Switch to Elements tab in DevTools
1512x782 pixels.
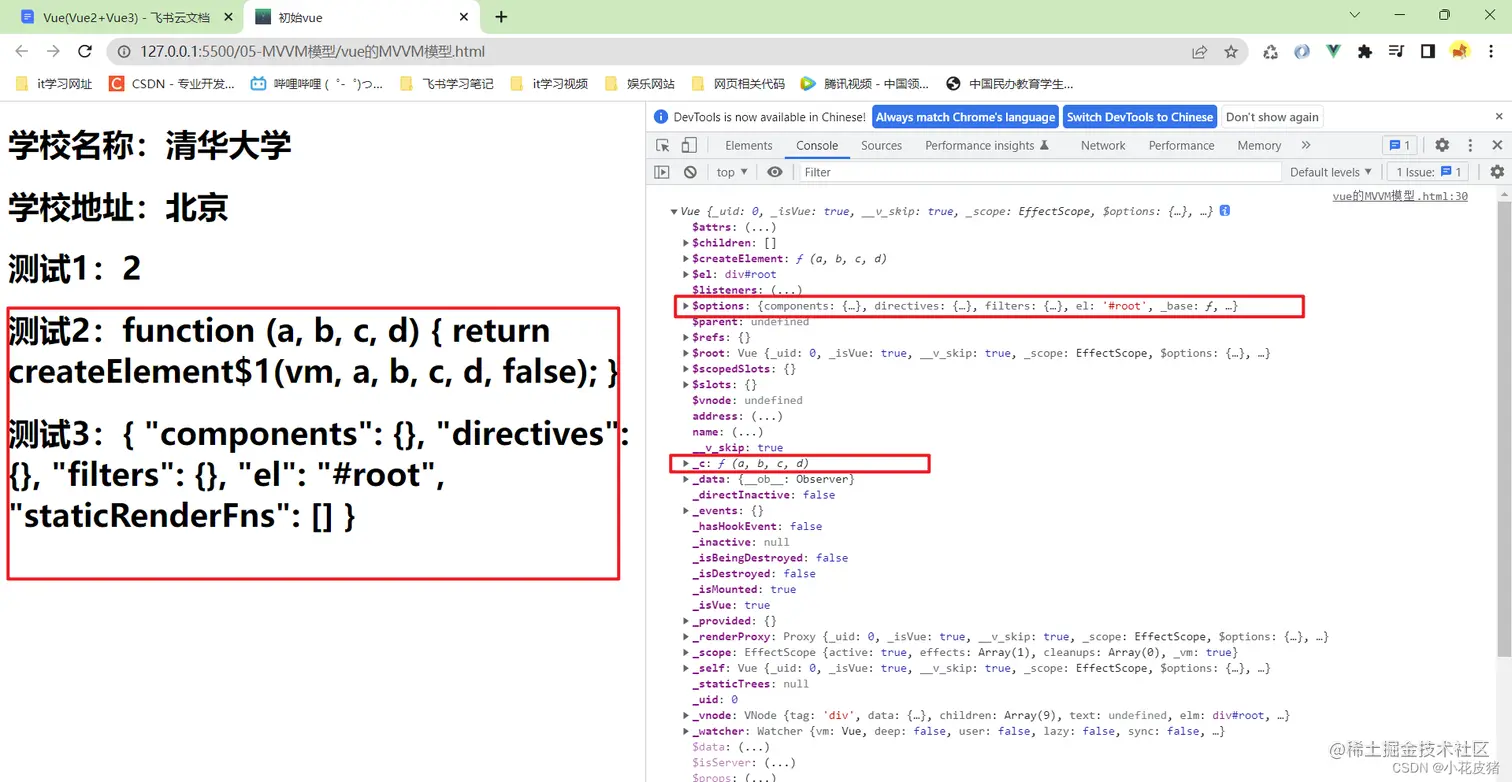click(748, 145)
